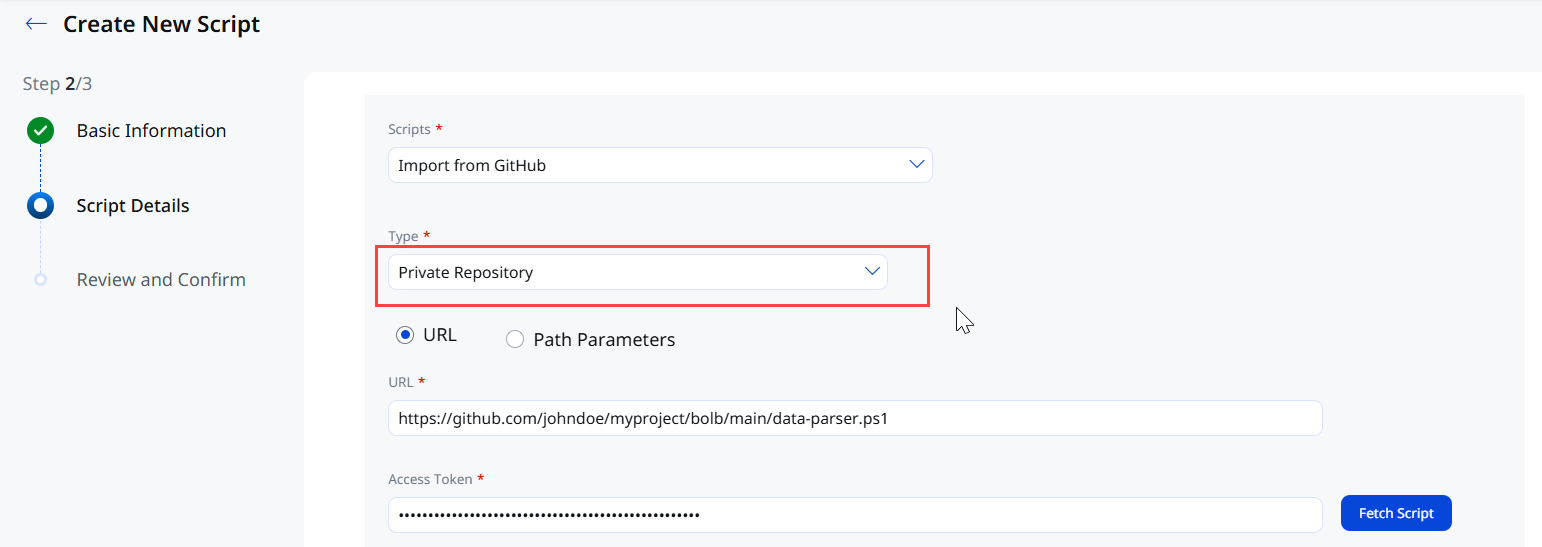Viewport: 1542px width, 547px height.
Task: Click the green checkmark for Basic Information
Action: tap(40, 131)
